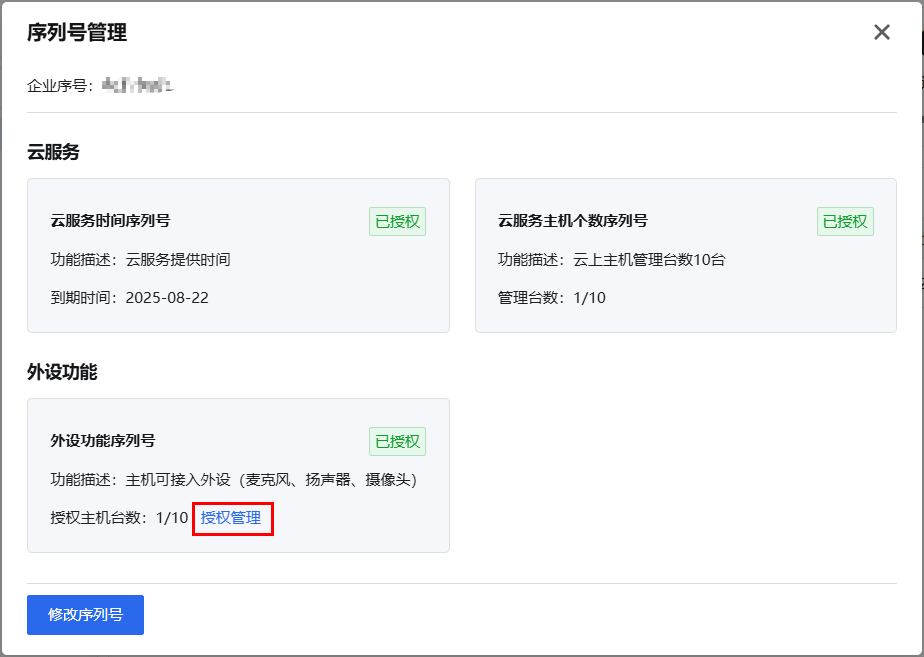Screen dimensions: 924x657
Task: Click the 管理台数 1/10 text
Action: (552, 298)
